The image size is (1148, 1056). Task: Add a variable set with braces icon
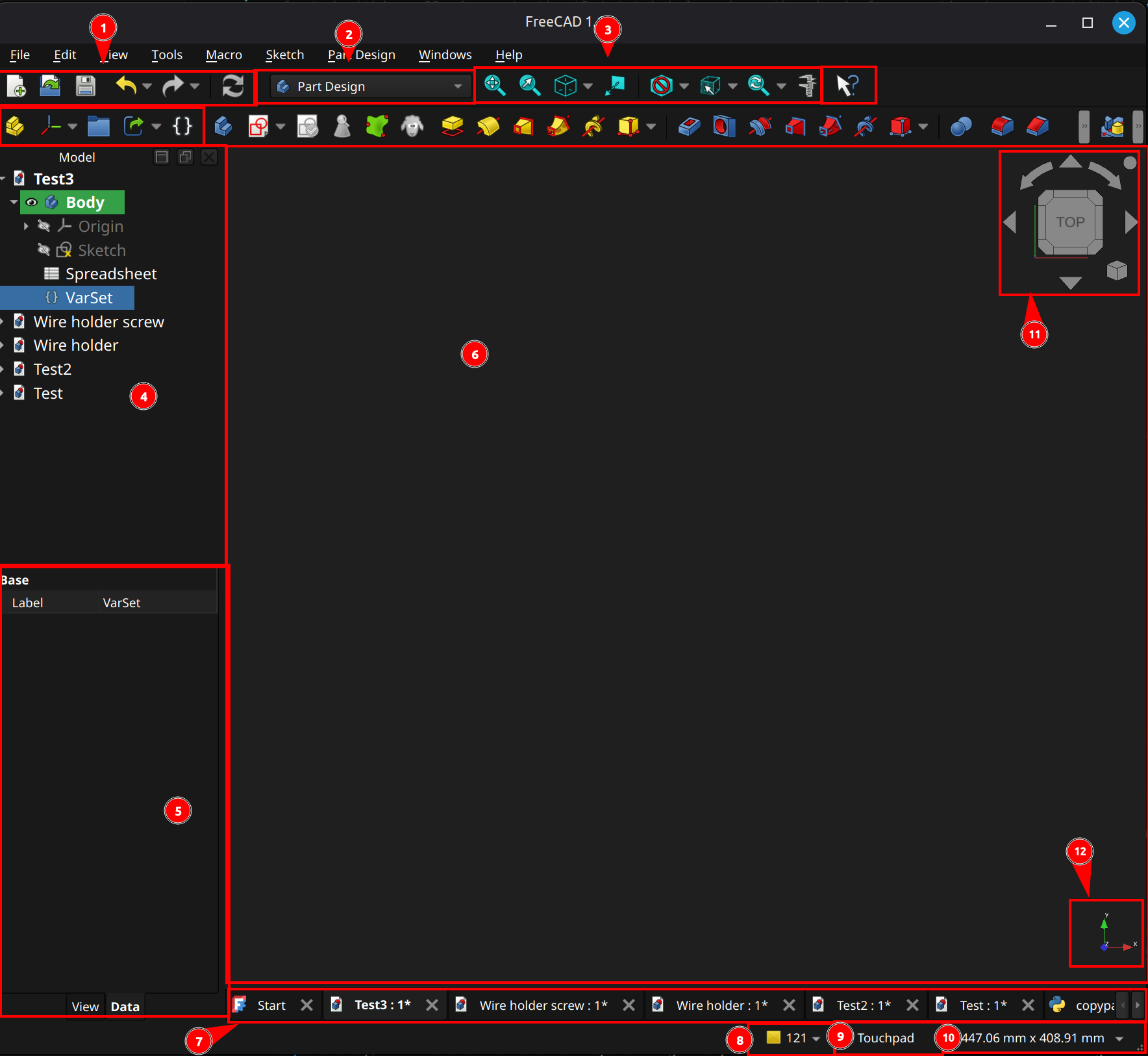[182, 126]
